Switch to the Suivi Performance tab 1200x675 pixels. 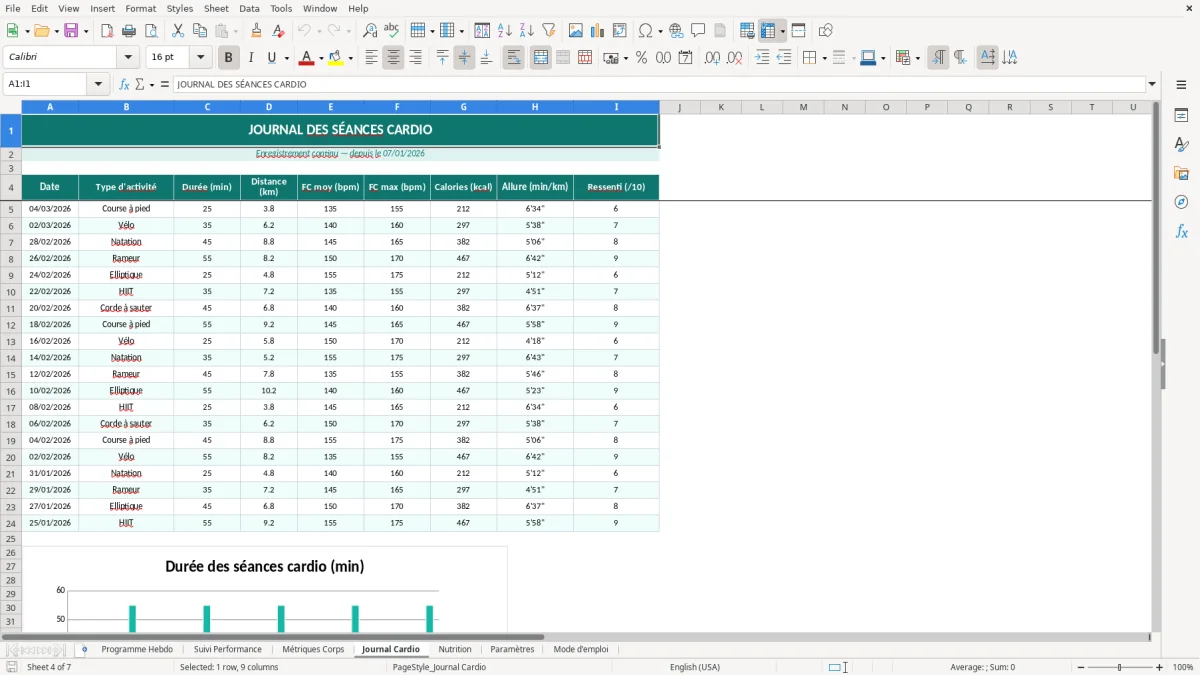tap(228, 649)
